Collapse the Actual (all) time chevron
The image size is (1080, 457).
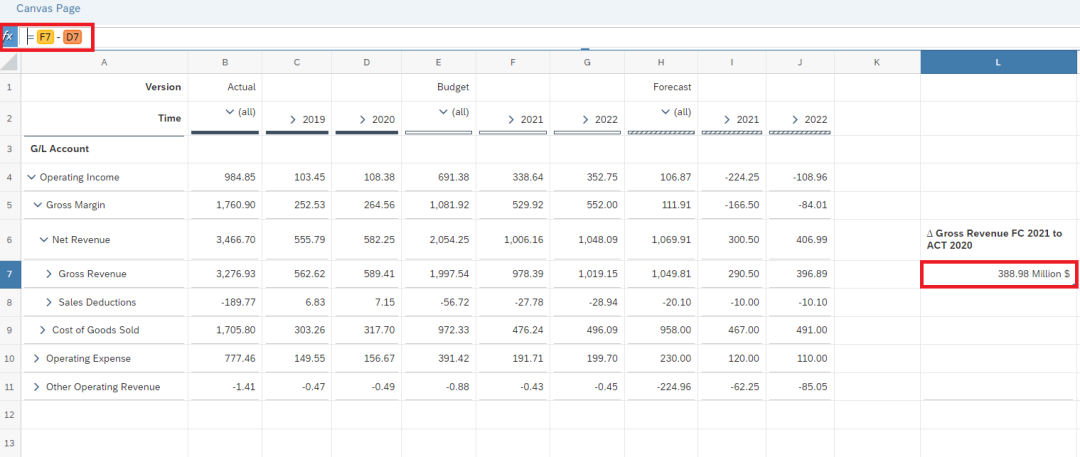(x=229, y=112)
